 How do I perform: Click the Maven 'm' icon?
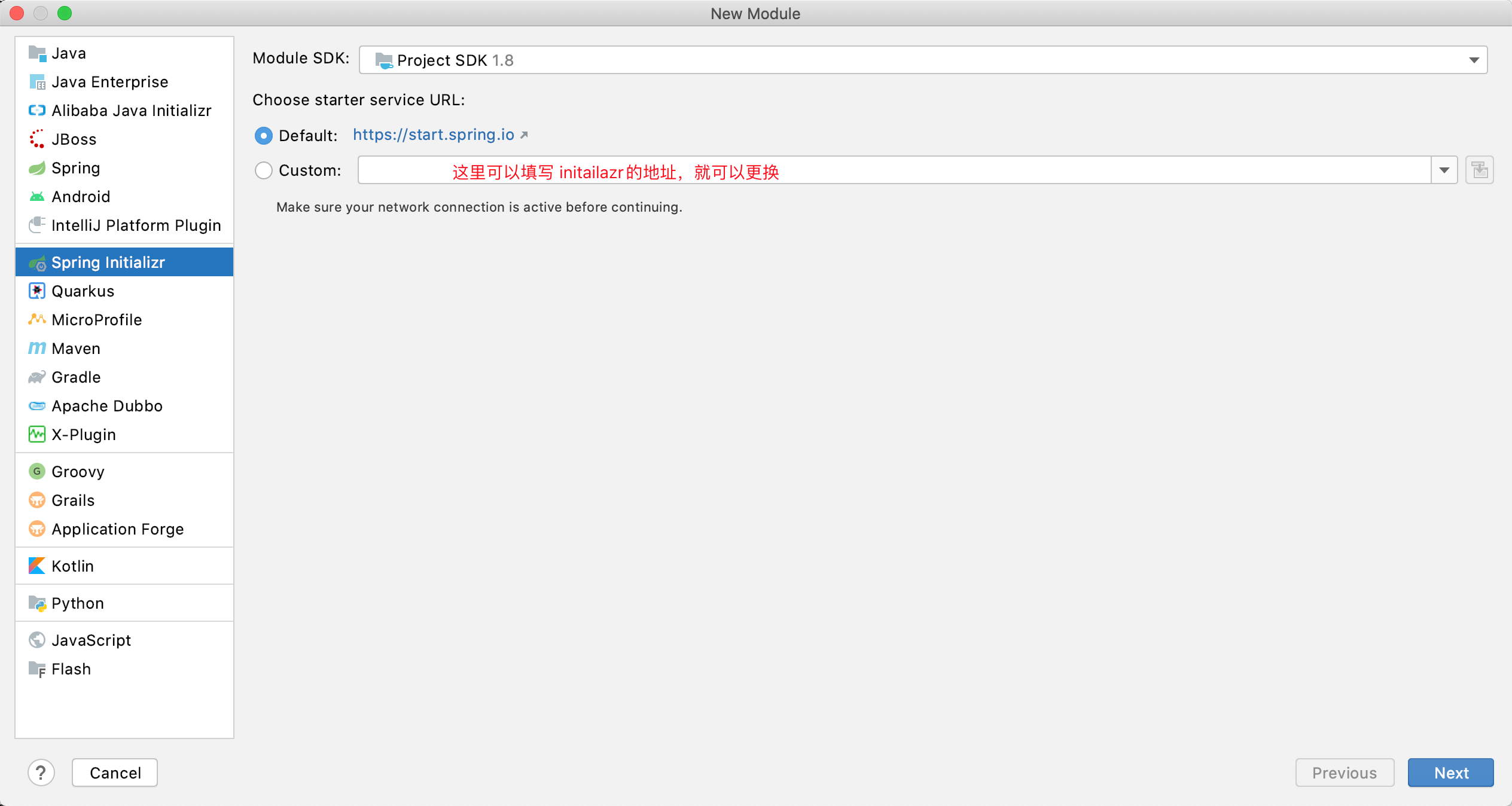[37, 349]
